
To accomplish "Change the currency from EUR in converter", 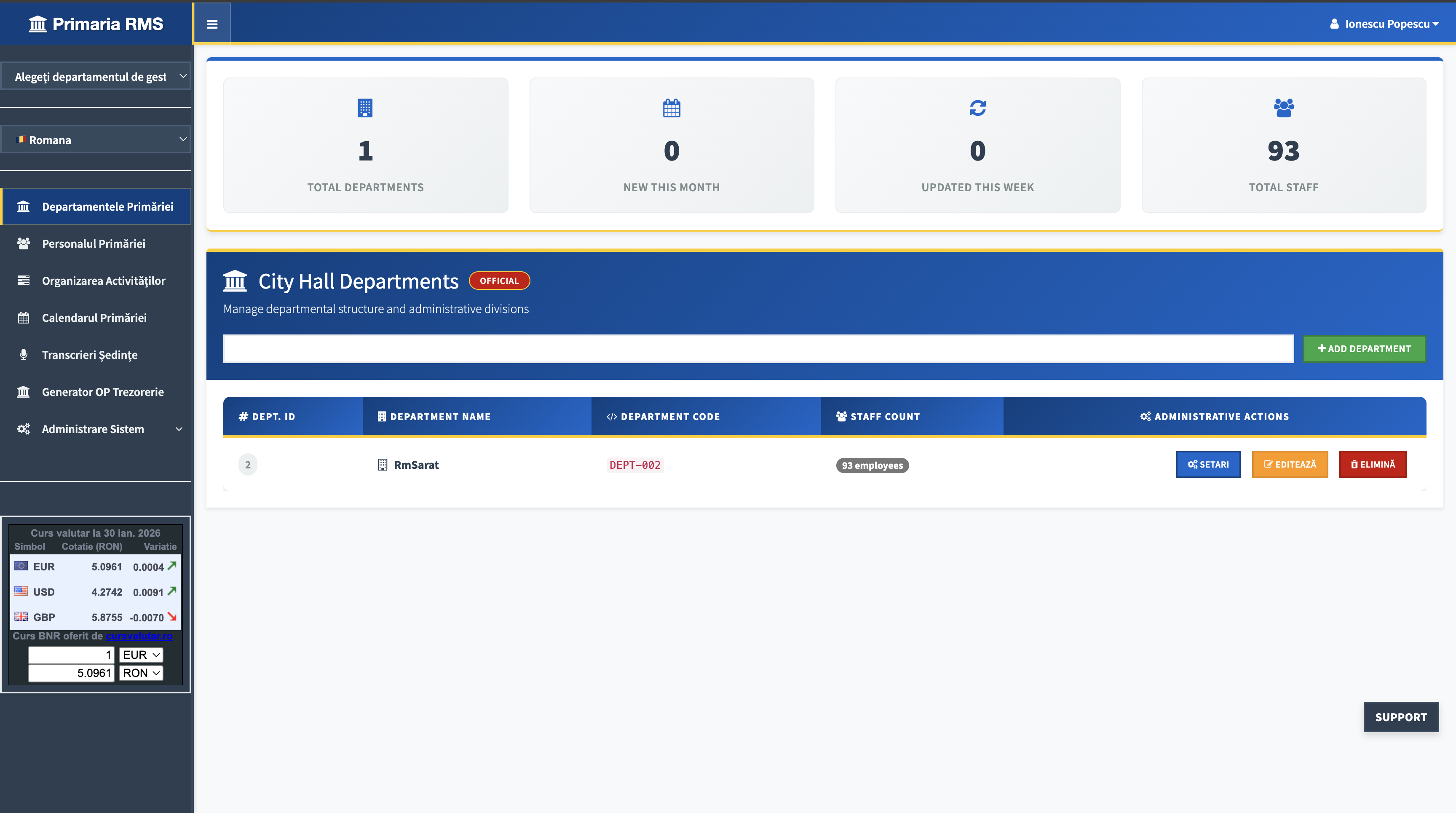I will point(140,655).
